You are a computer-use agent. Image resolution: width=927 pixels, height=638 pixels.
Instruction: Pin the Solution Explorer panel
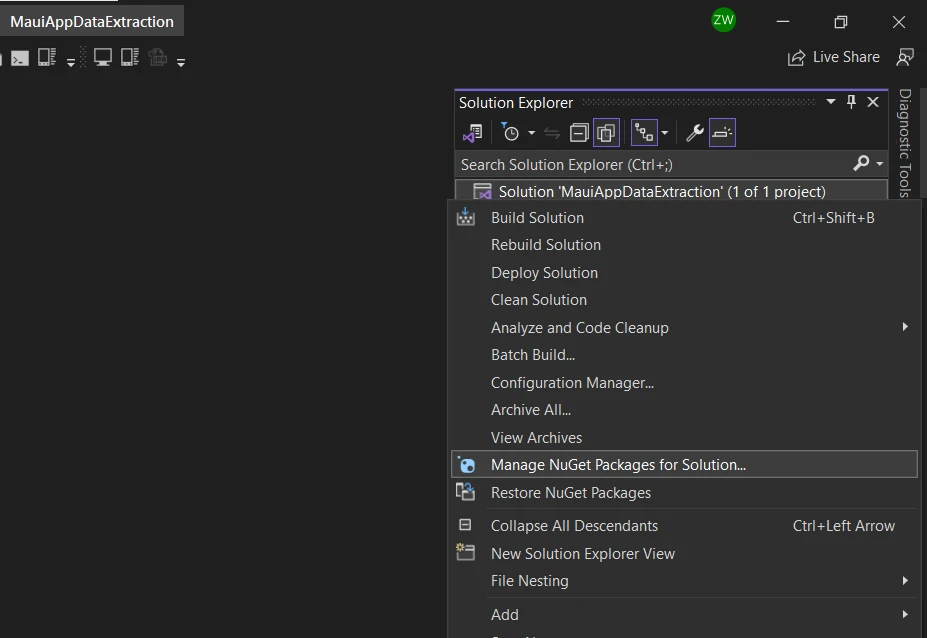pyautogui.click(x=852, y=102)
